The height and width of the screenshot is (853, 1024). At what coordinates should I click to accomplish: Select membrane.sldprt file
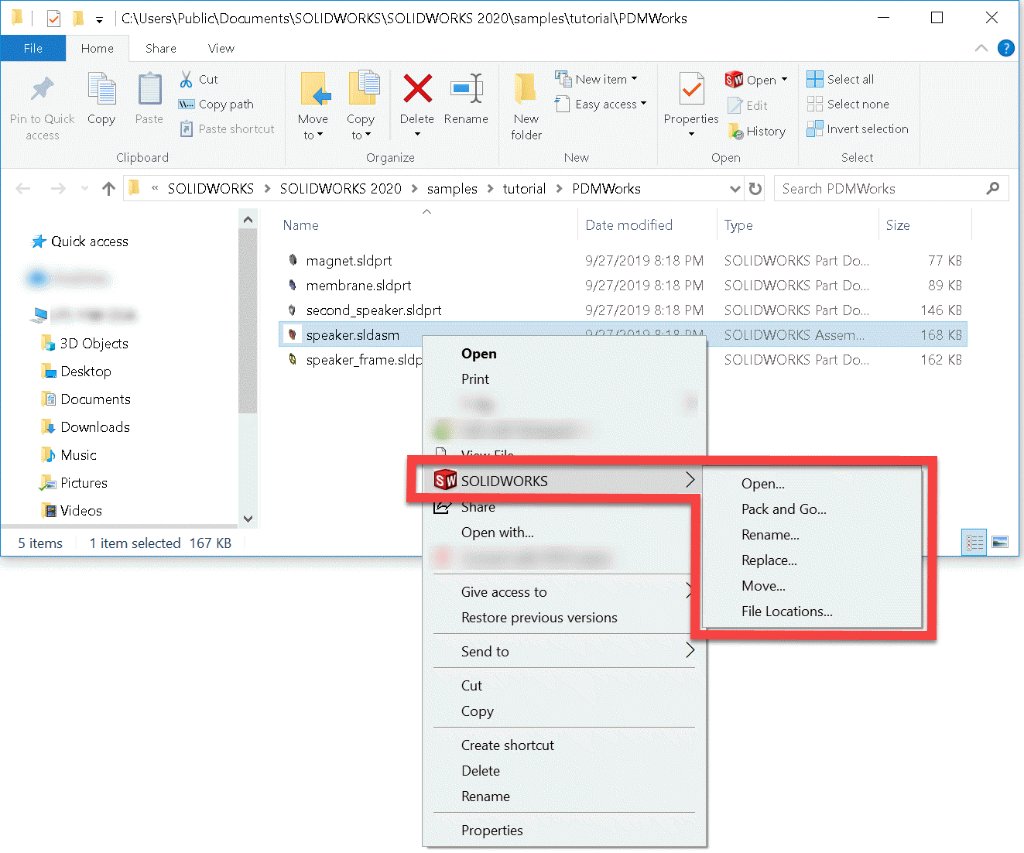tap(359, 285)
